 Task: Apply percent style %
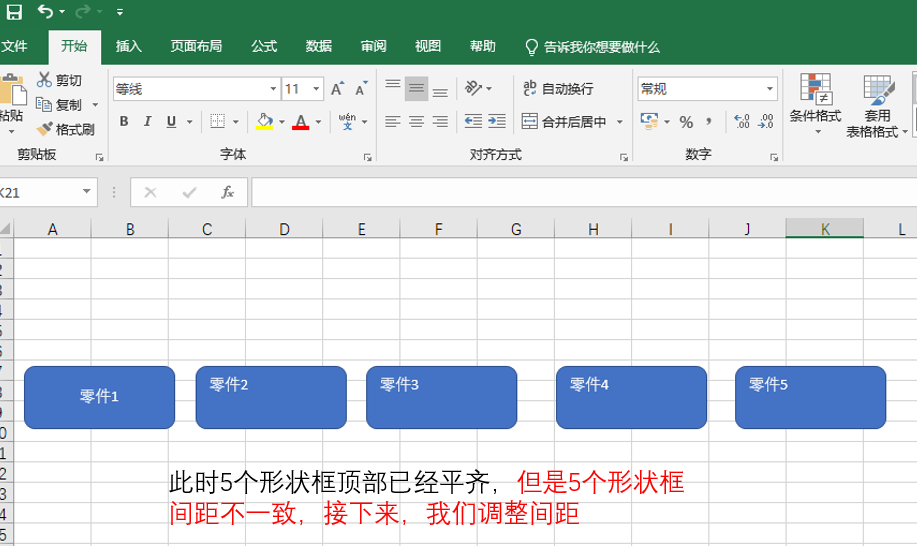tap(686, 122)
